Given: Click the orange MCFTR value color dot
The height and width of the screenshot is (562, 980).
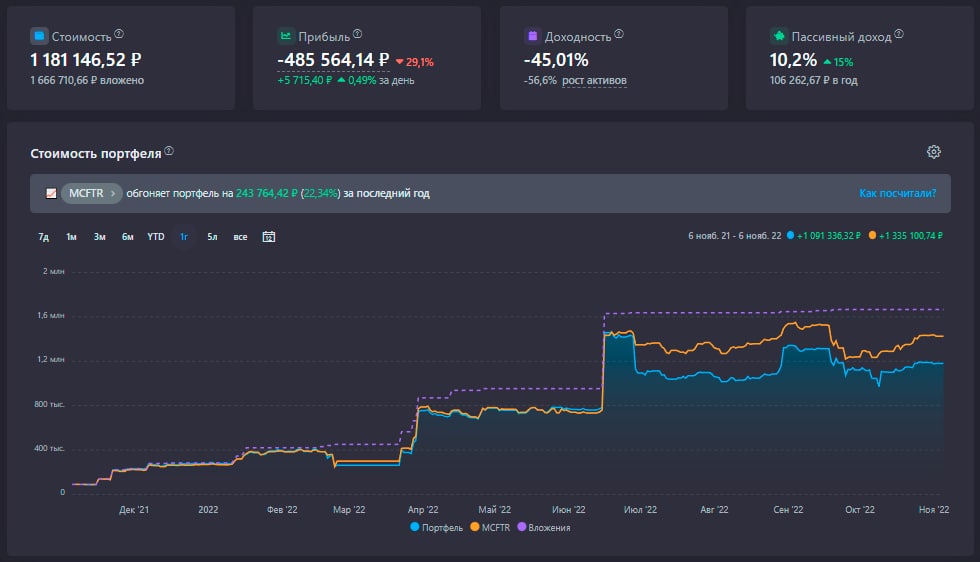Looking at the screenshot, I should click(872, 236).
